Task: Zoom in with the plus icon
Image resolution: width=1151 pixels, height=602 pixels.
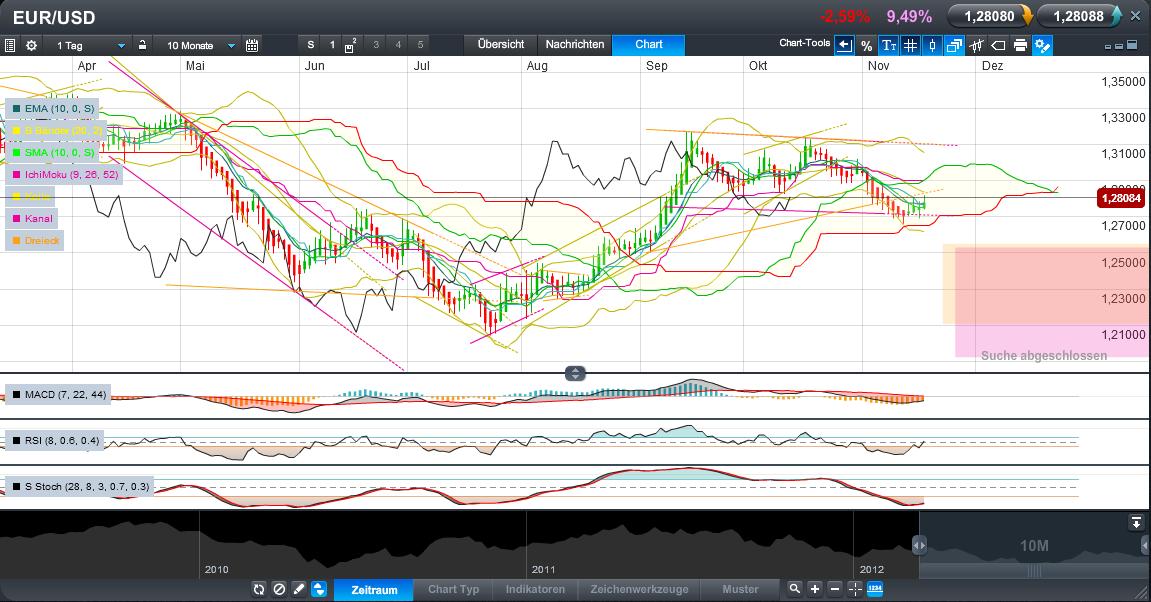Action: pos(815,589)
